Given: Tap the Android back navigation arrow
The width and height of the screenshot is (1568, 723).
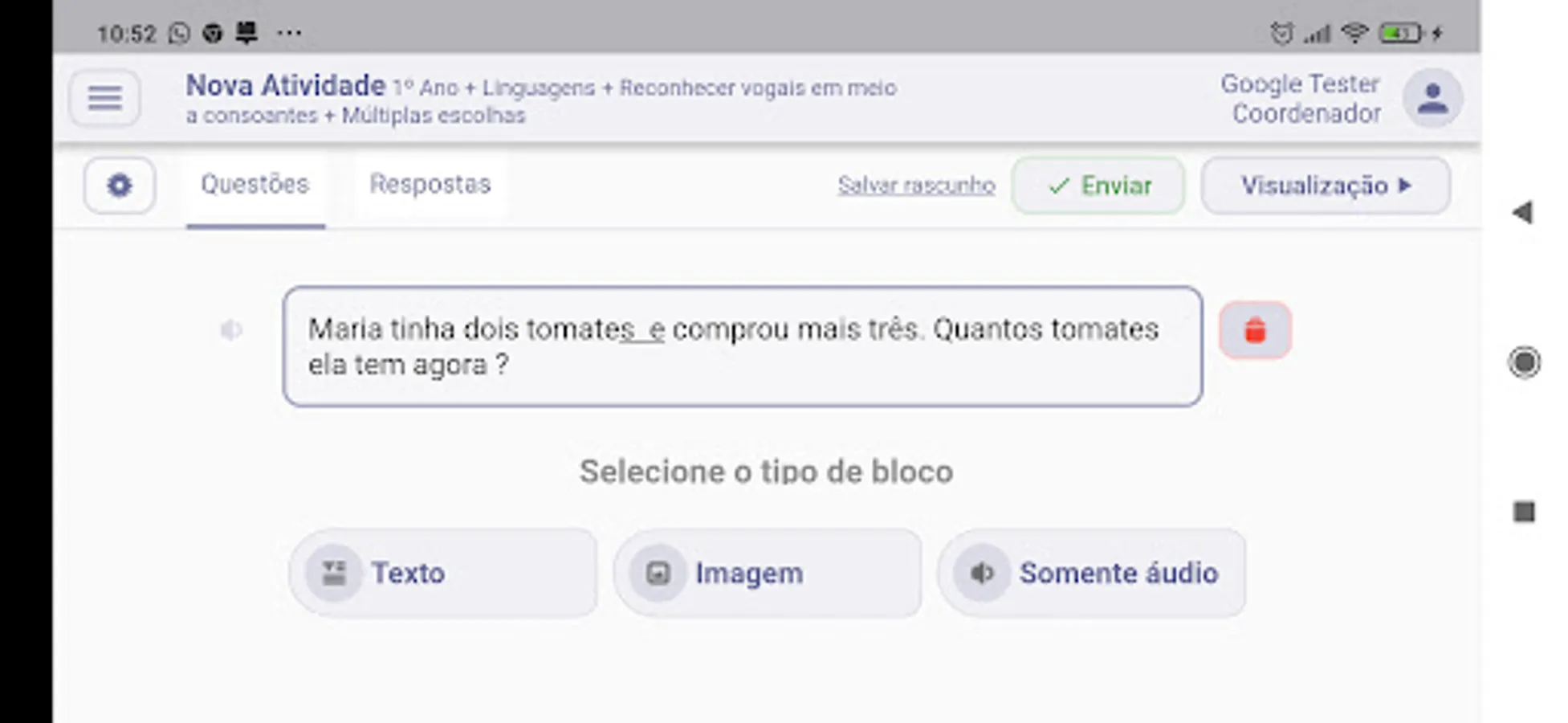Looking at the screenshot, I should 1522,213.
